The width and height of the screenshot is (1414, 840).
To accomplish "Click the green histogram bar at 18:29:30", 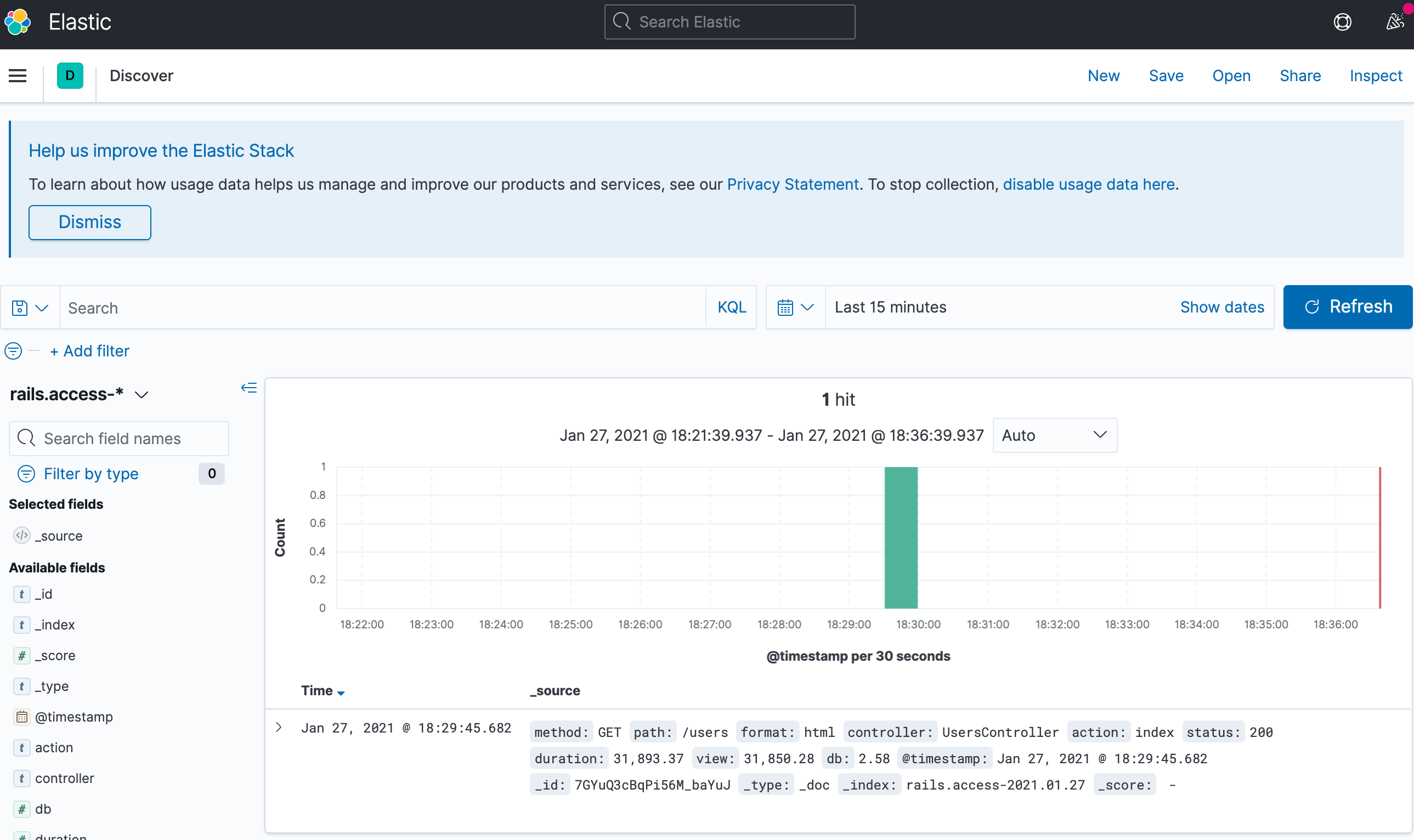I will pyautogui.click(x=901, y=537).
